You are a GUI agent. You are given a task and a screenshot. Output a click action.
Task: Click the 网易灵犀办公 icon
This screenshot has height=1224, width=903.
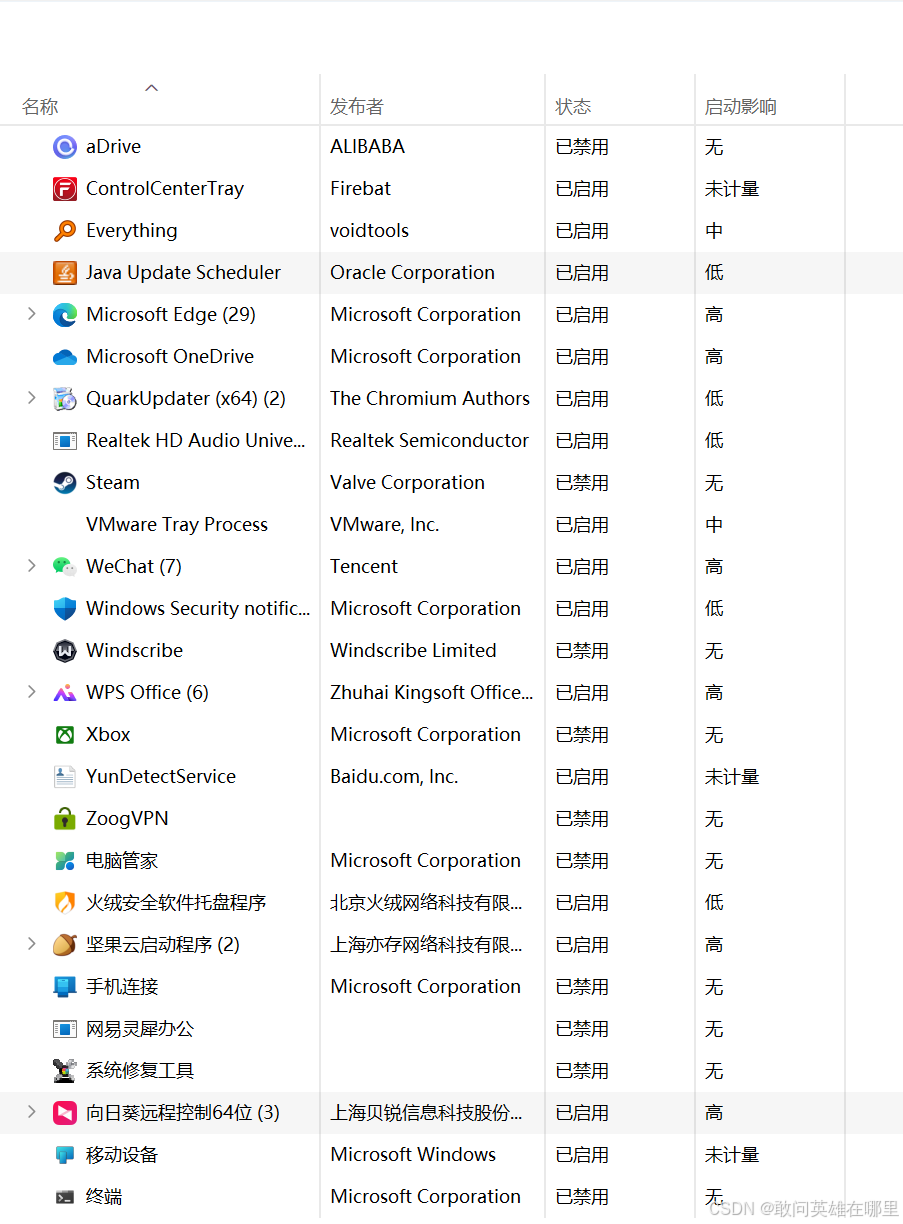pyautogui.click(x=65, y=1029)
